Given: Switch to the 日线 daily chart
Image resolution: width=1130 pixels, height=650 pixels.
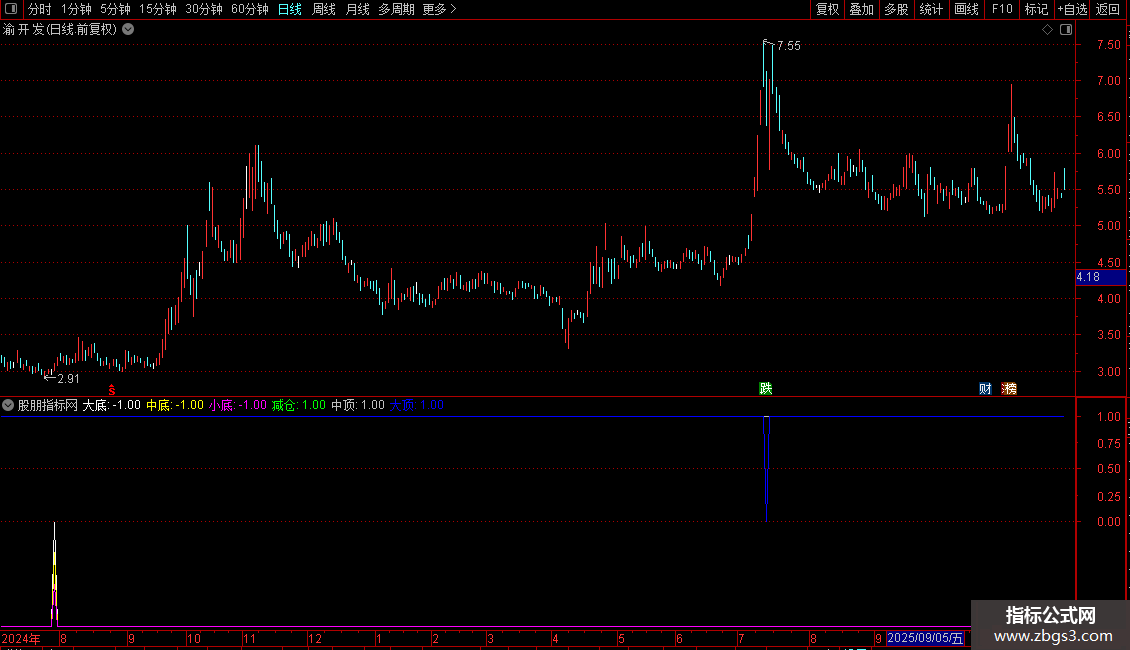Looking at the screenshot, I should [290, 9].
